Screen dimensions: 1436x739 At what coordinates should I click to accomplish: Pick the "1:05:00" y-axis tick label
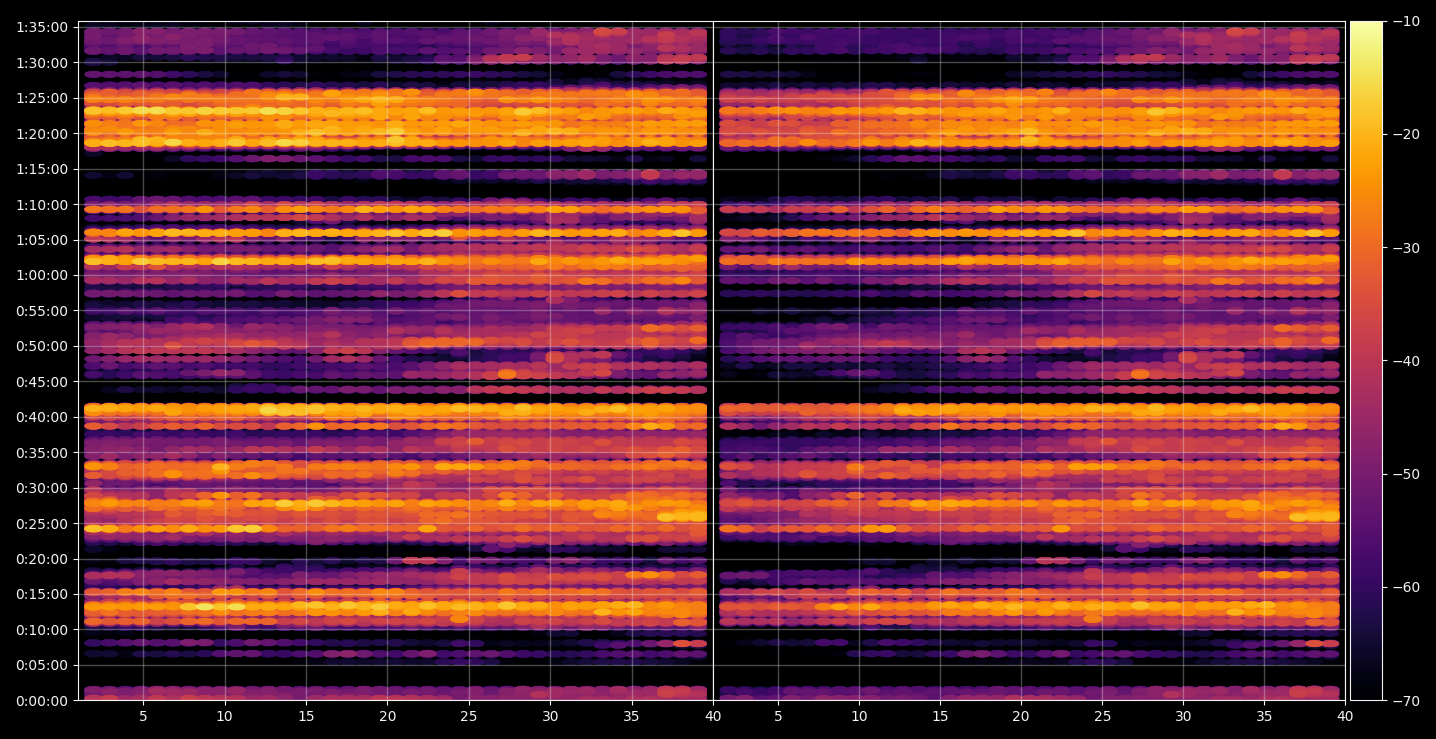point(43,240)
